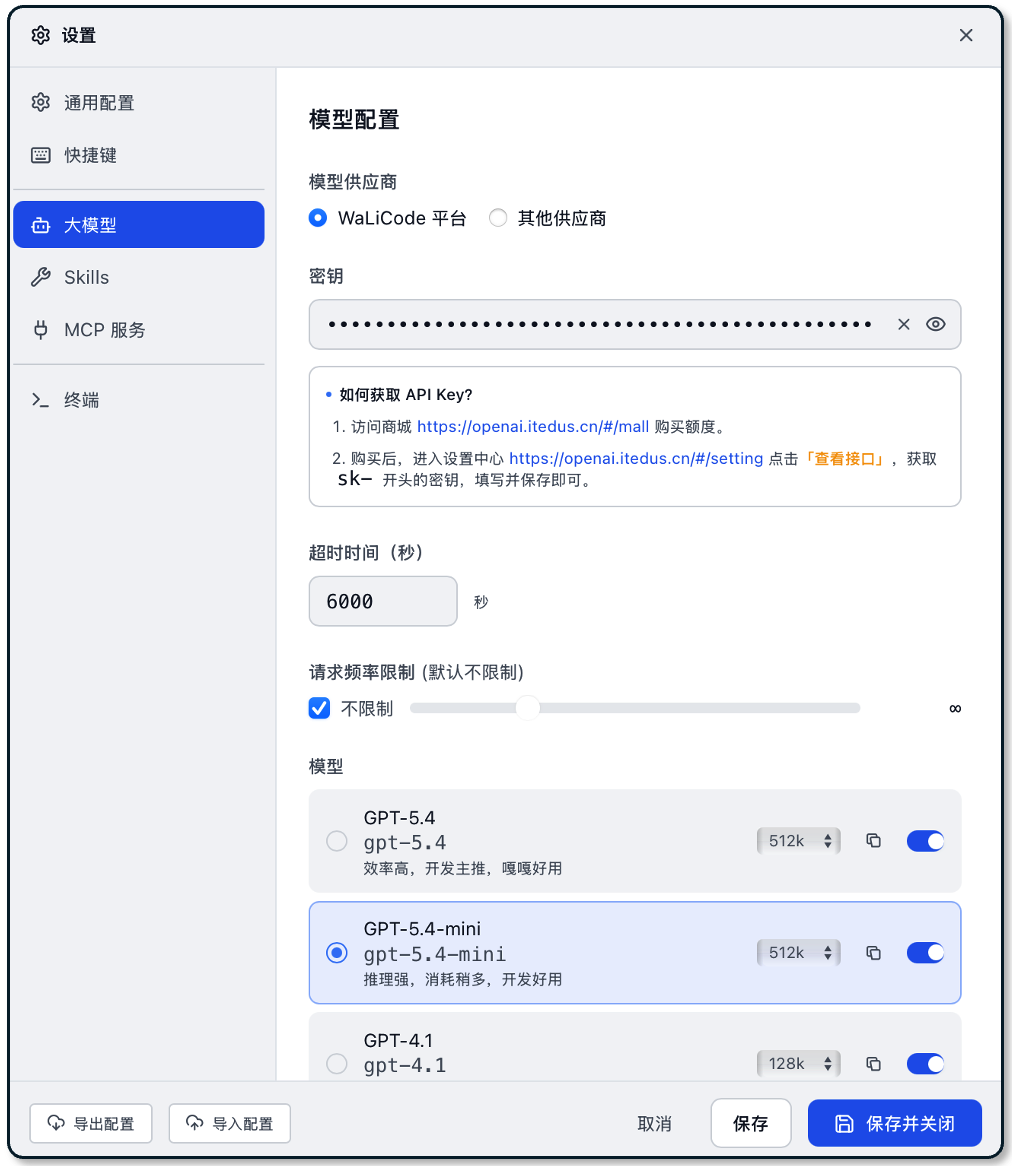Select the GPT-4.1 model radio button
The width and height of the screenshot is (1012, 1166).
pos(337,1064)
